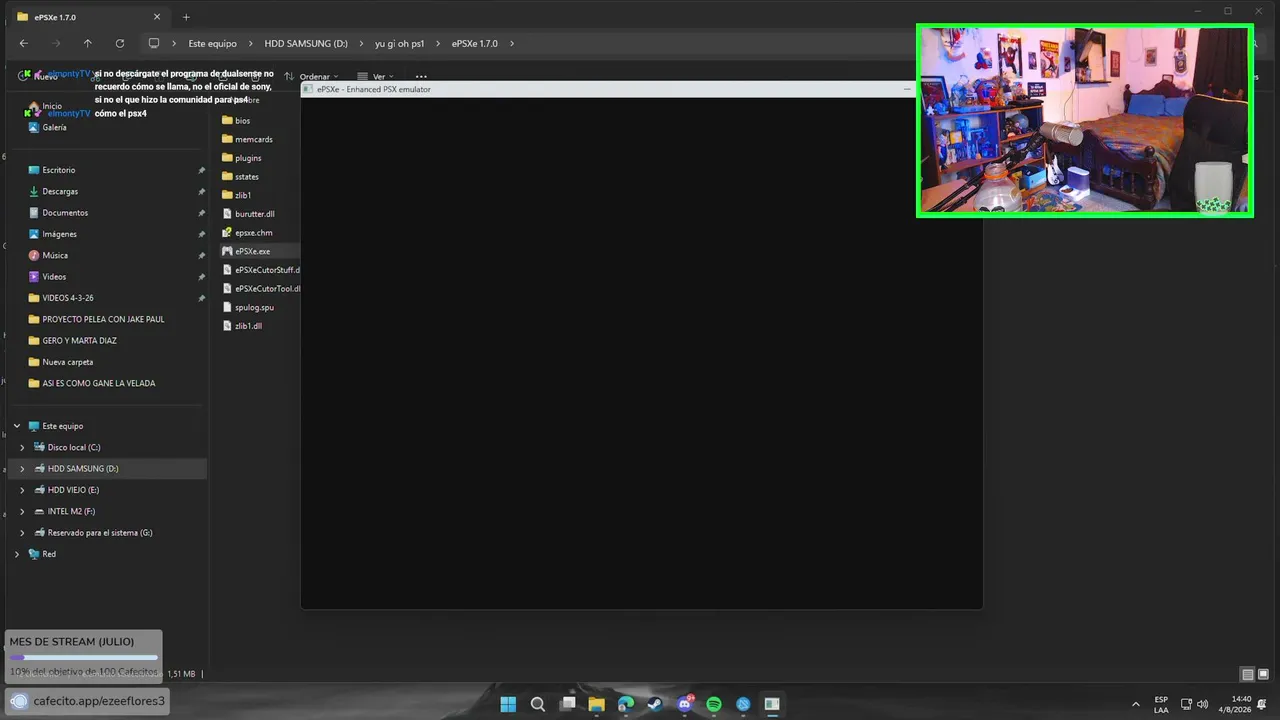The image size is (1280, 720).
Task: Click the ePSXe emulator window title bar
Action: pos(608,89)
